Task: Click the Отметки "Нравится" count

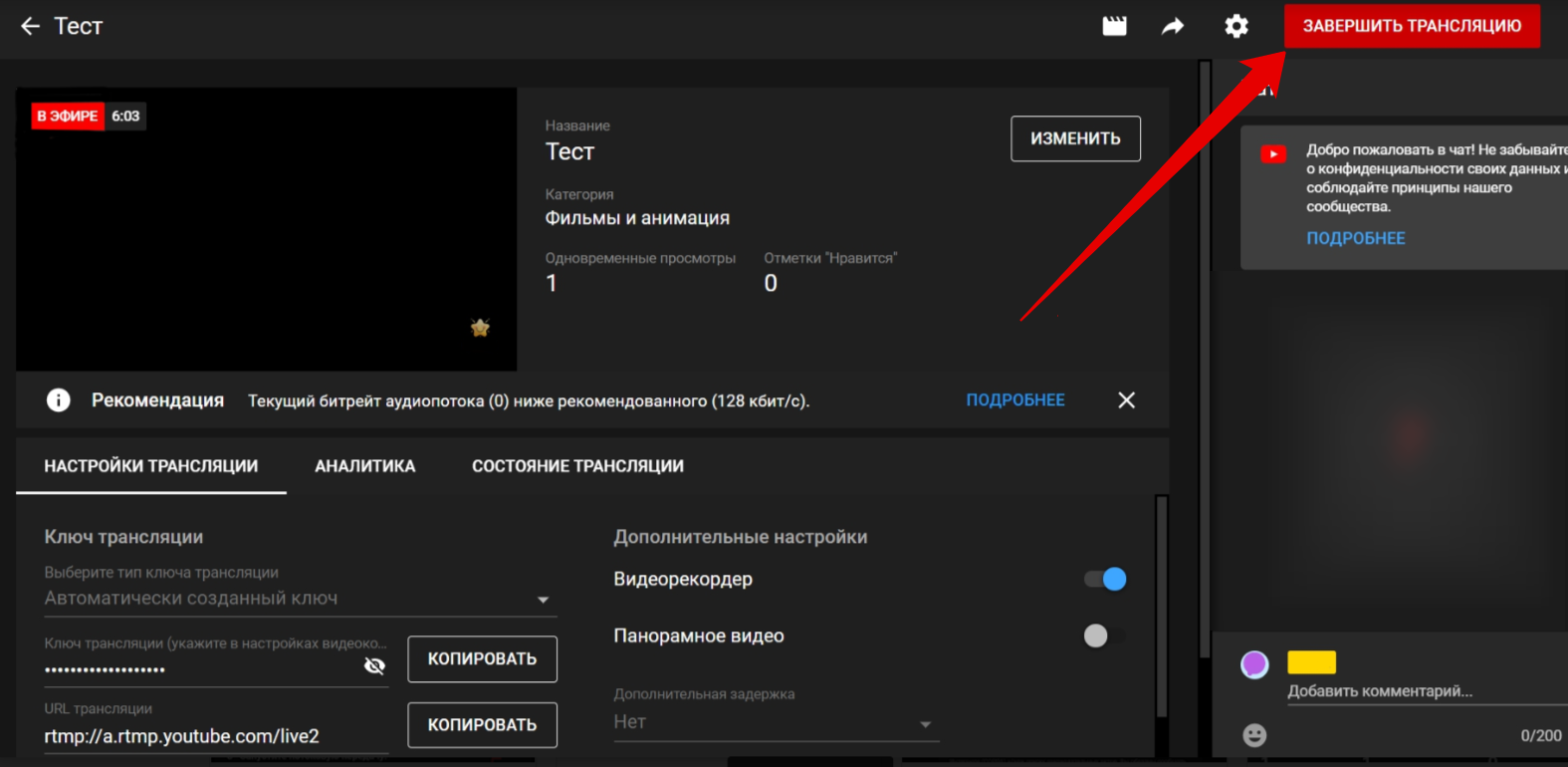Action: tap(771, 284)
